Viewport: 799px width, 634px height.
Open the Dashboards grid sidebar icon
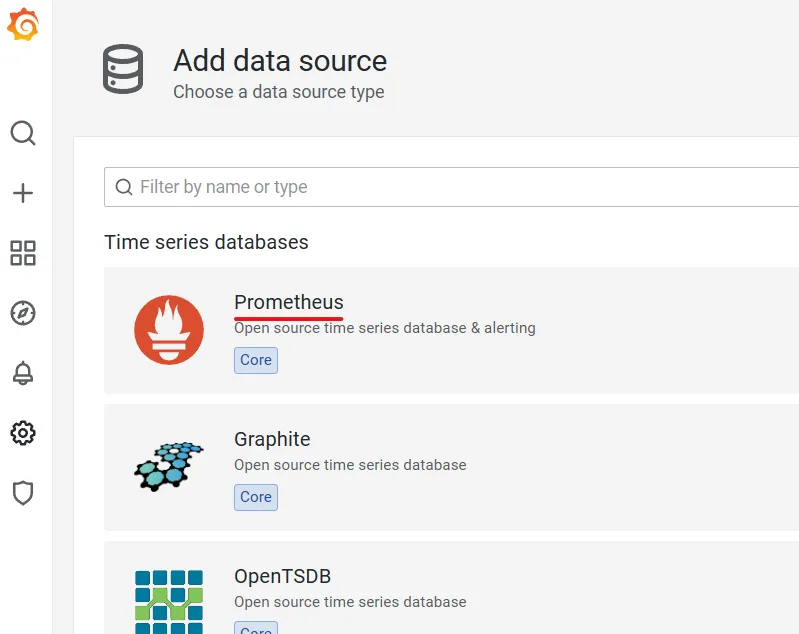click(x=23, y=253)
